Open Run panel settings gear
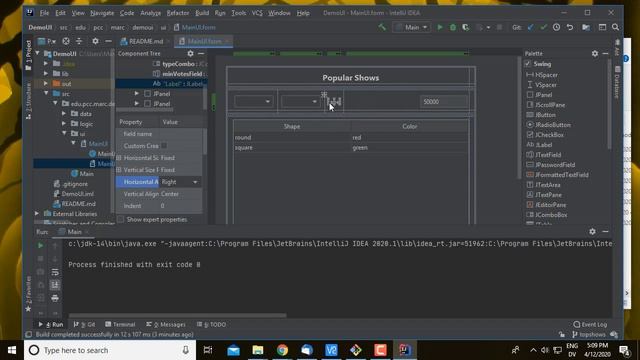 (x=592, y=231)
